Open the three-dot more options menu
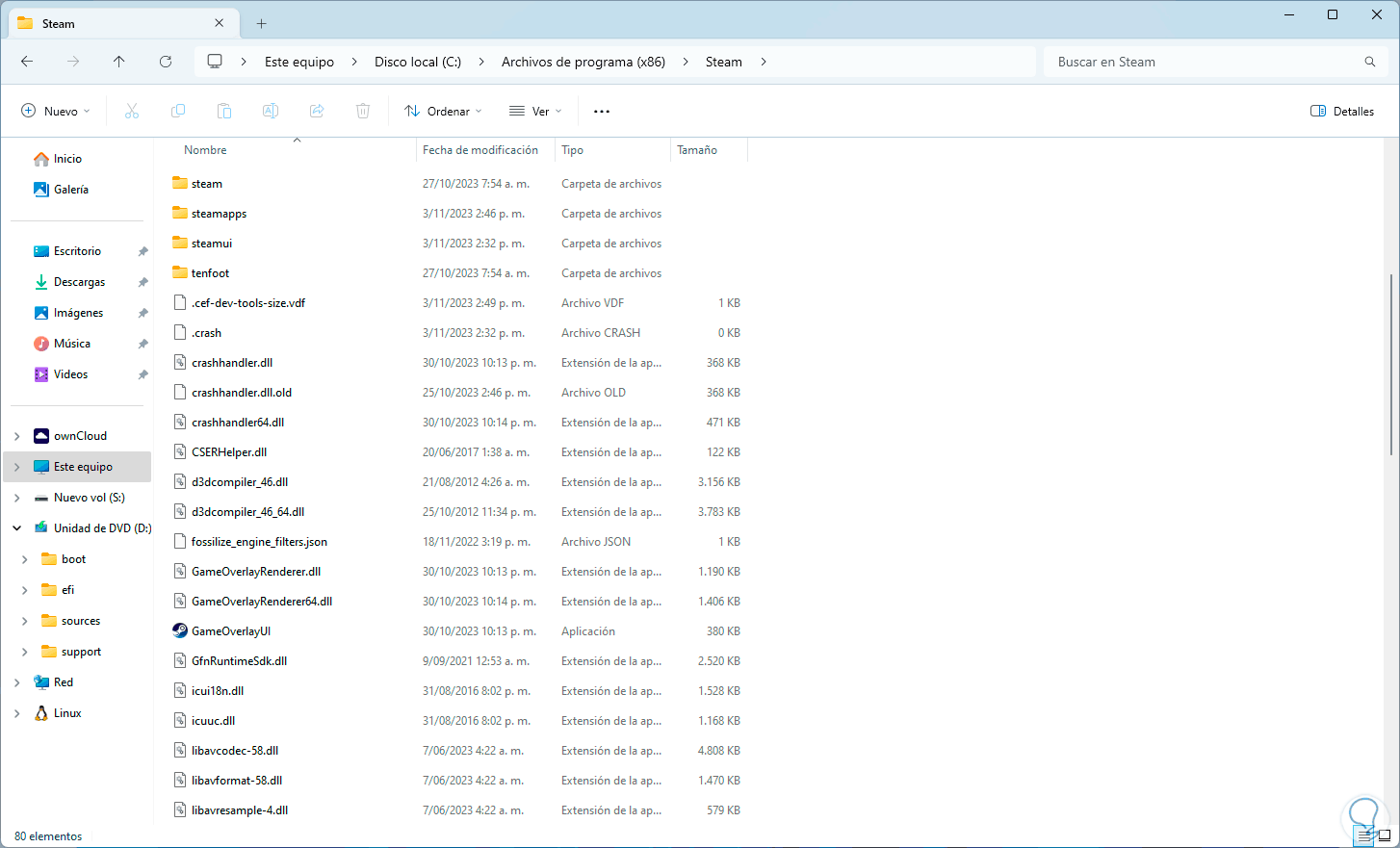The image size is (1400, 848). 602,112
